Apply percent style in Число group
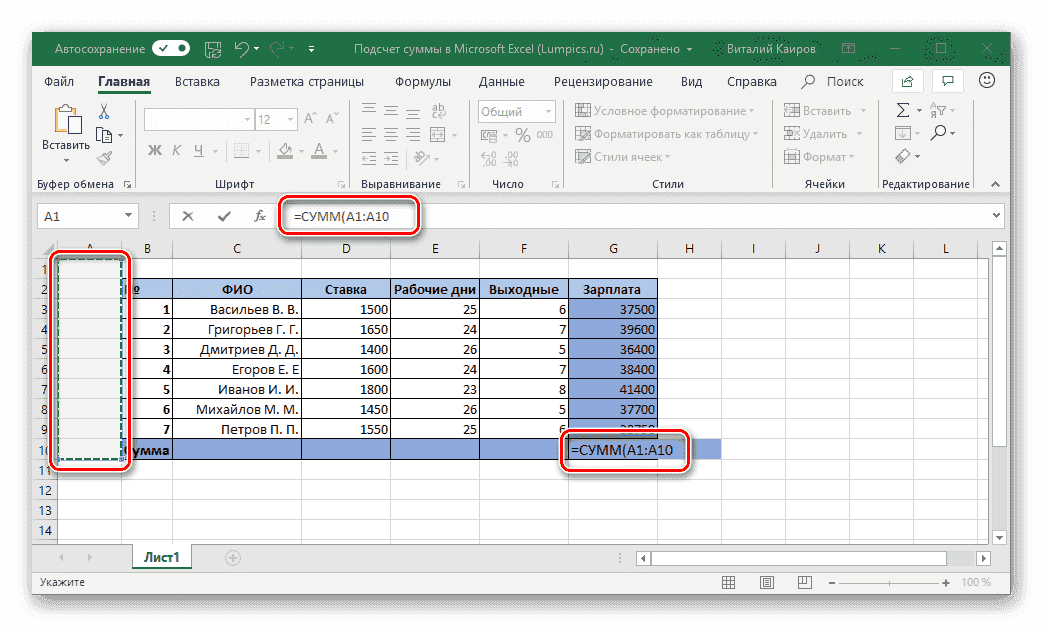The width and height of the screenshot is (1043, 627). pyautogui.click(x=523, y=135)
